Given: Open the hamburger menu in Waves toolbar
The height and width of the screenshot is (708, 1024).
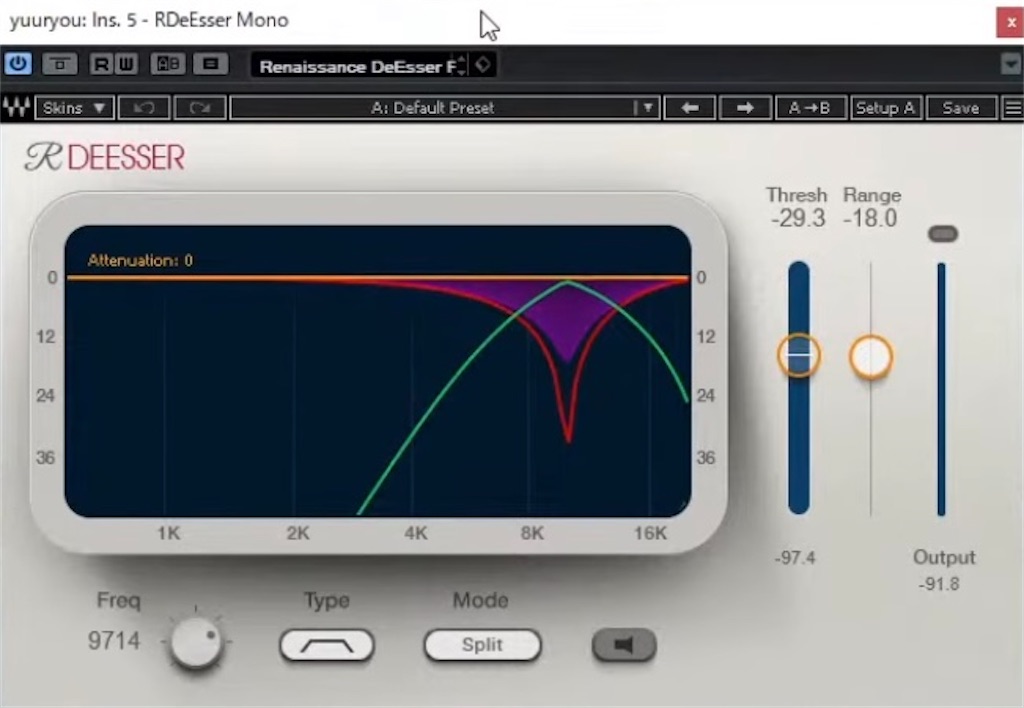Looking at the screenshot, I should pyautogui.click(x=1013, y=108).
